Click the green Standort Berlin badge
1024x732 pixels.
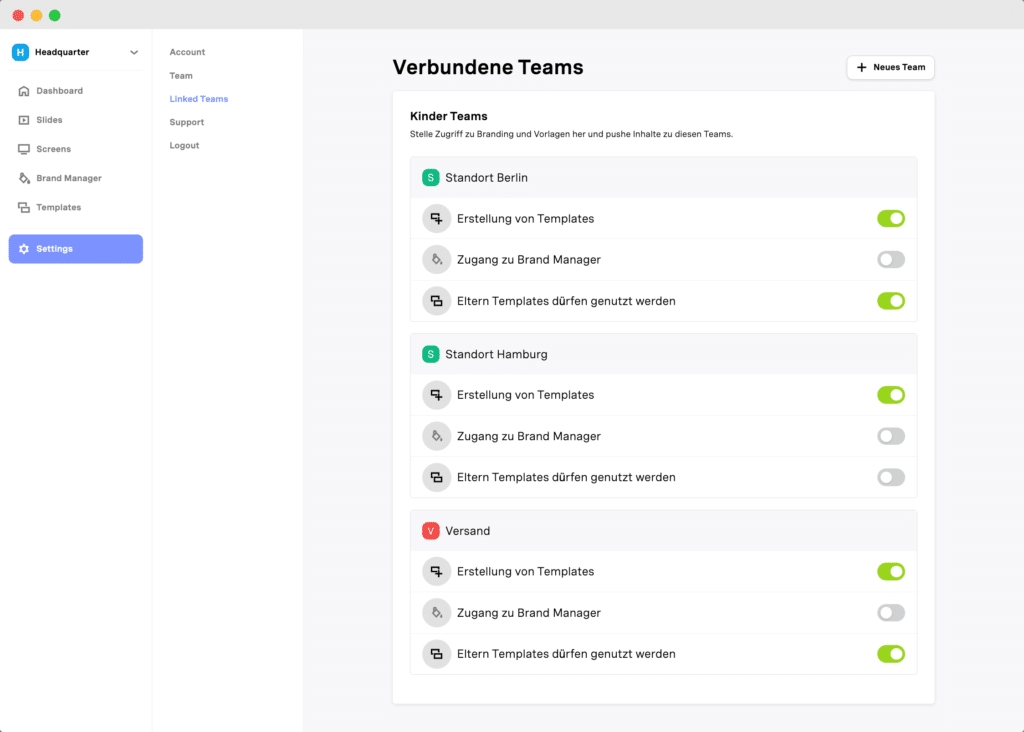click(x=431, y=178)
